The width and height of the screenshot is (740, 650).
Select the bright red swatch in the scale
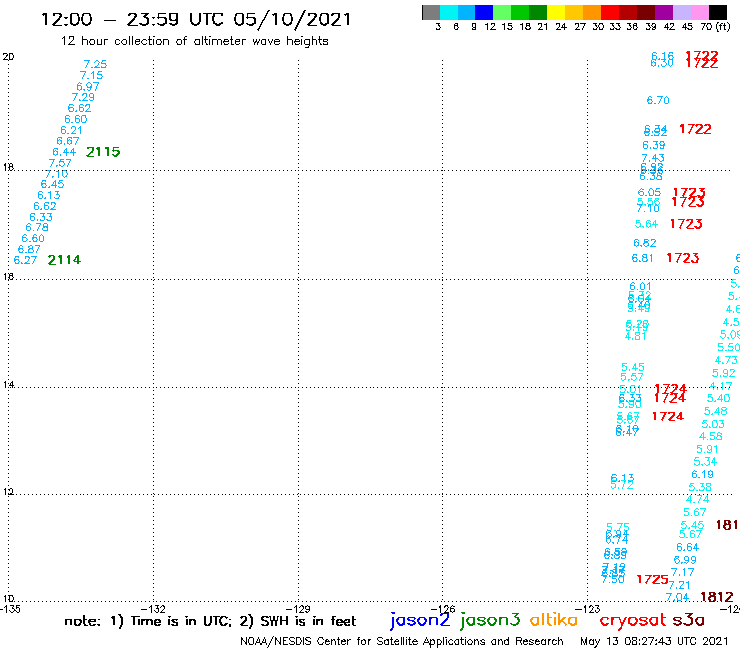610,12
